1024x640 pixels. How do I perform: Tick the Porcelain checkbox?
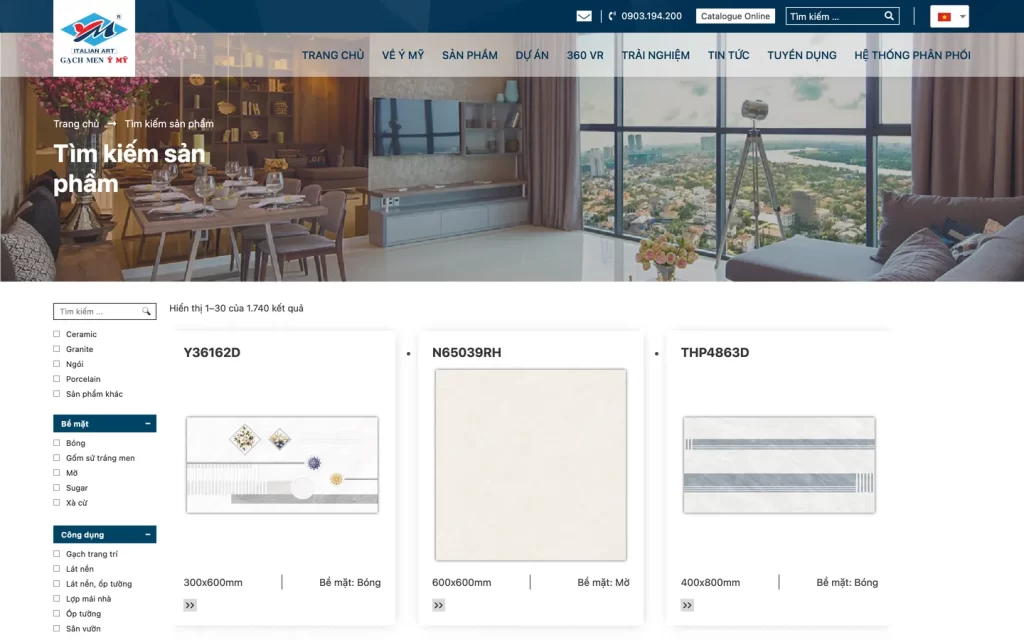[x=56, y=379]
